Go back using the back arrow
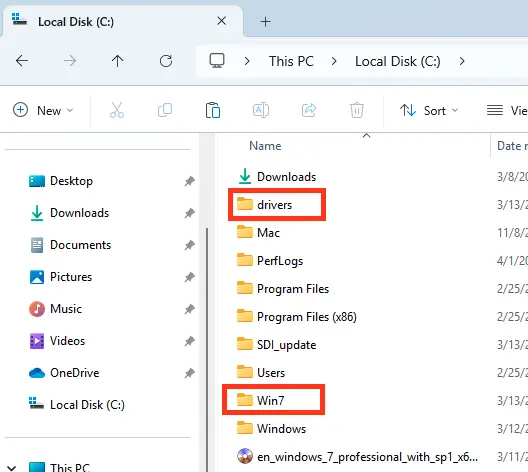This screenshot has height=472, width=528. (22, 61)
